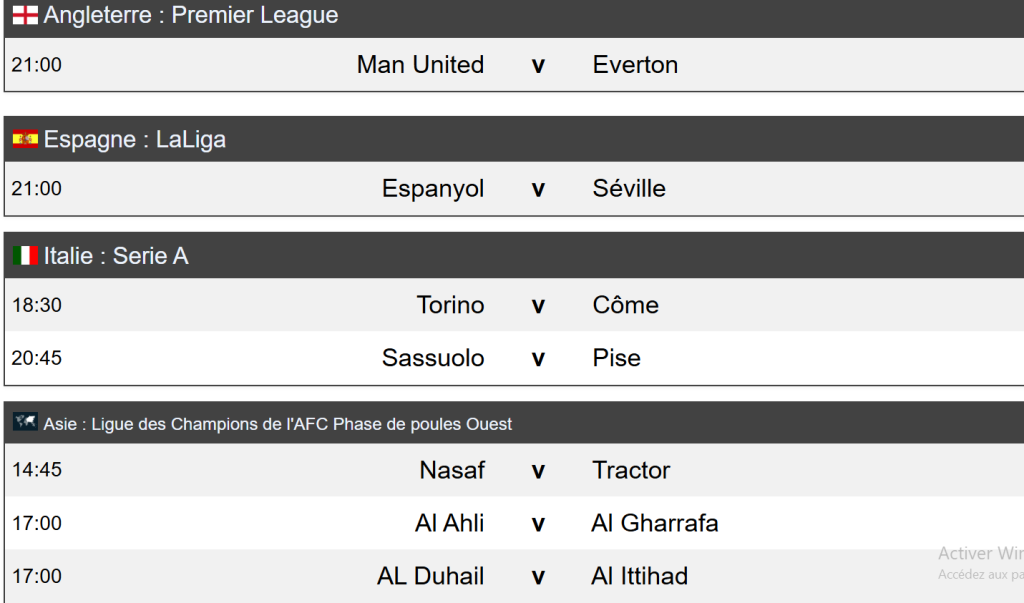1024x603 pixels.
Task: Click the Séville team name
Action: [629, 189]
